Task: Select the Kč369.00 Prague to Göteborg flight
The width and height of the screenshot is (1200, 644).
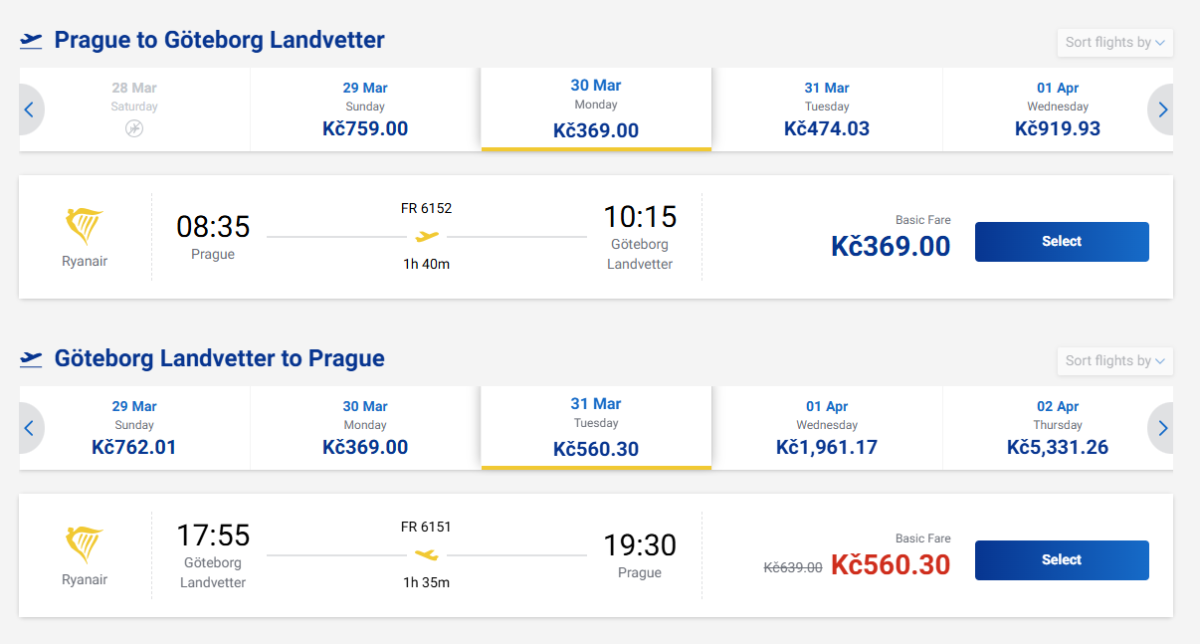Action: pos(1061,242)
